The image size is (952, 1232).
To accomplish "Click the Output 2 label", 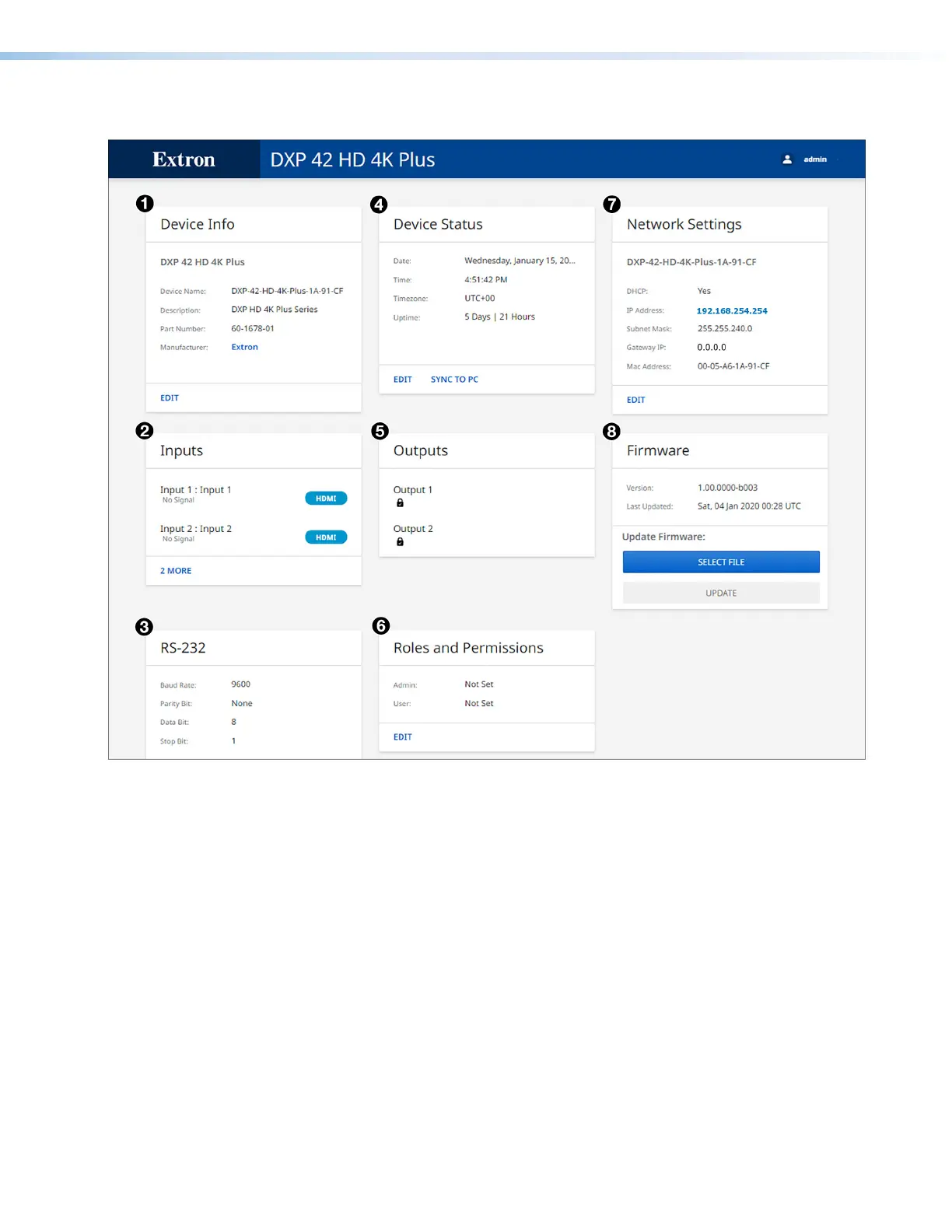I will click(x=413, y=529).
